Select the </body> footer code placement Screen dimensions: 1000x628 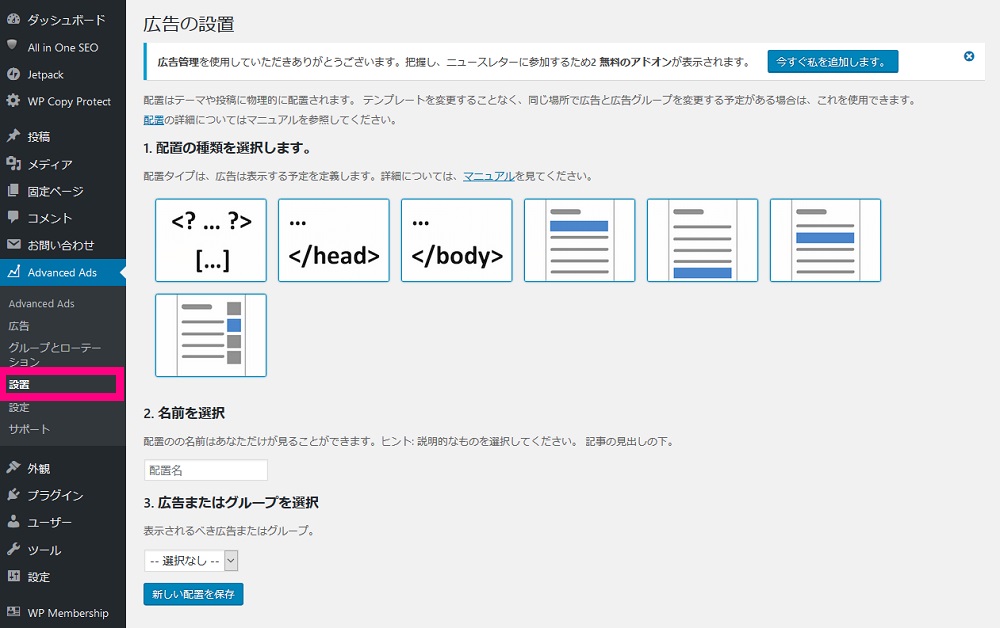[457, 240]
